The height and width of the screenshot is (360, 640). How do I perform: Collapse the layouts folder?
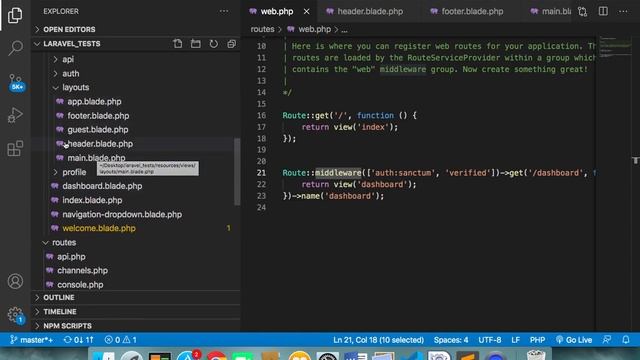pyautogui.click(x=135, y=87)
